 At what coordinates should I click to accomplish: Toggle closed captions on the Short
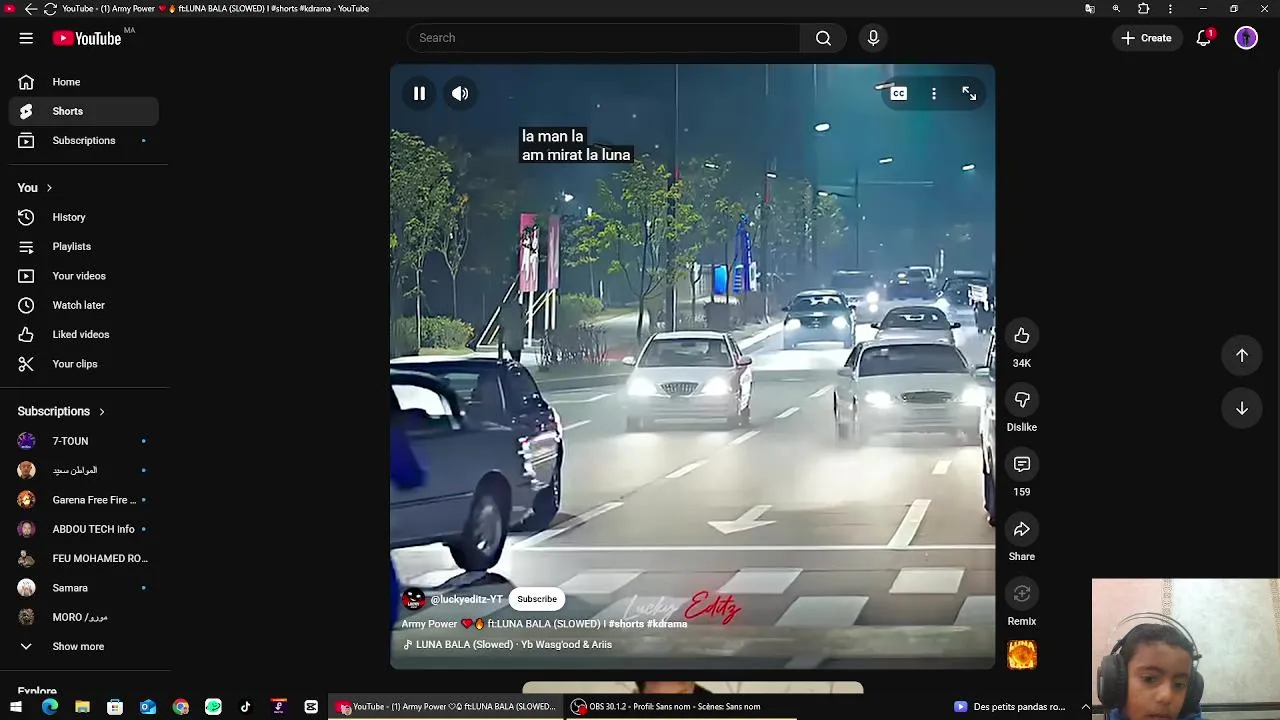pos(899,93)
